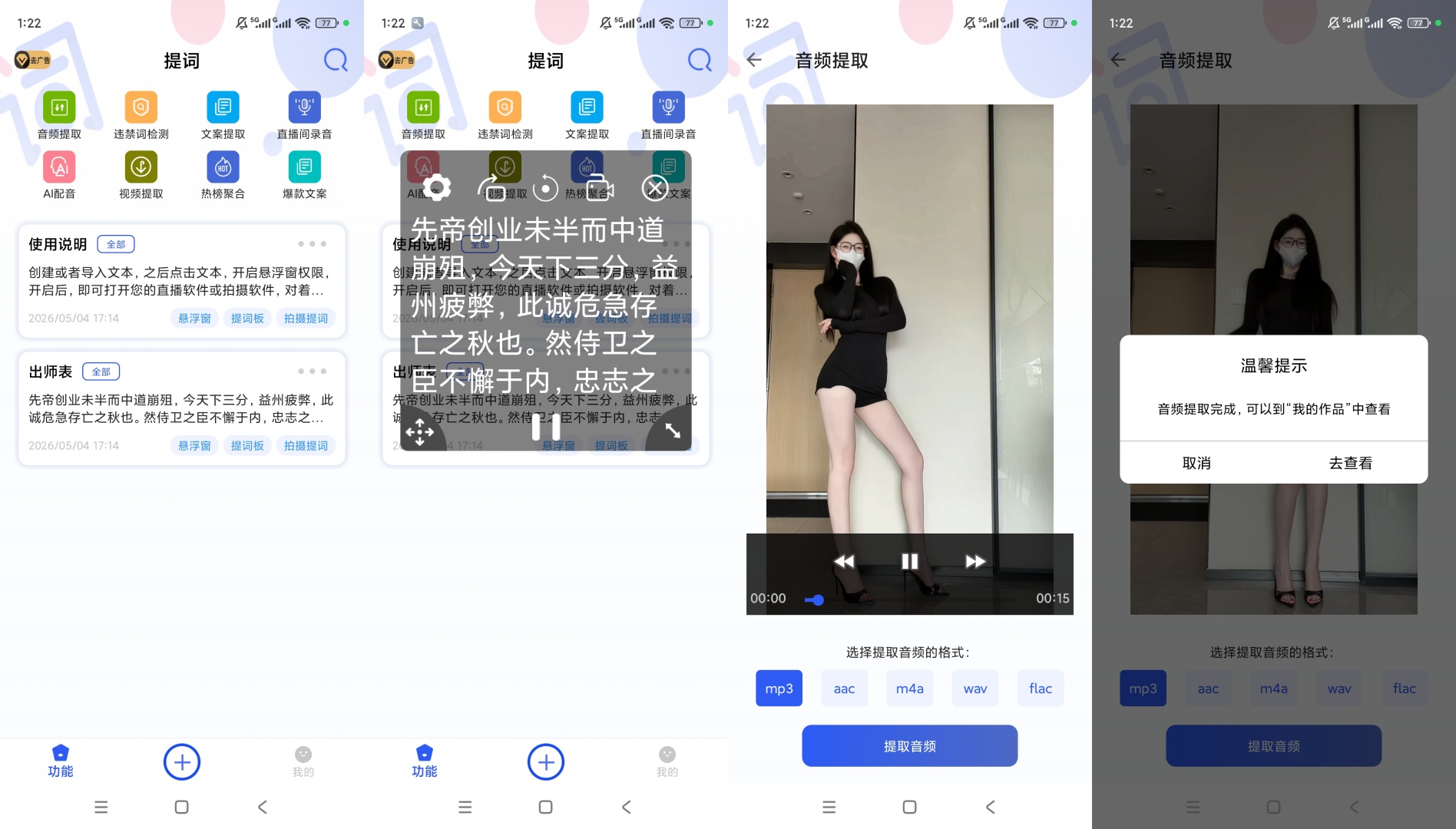The width and height of the screenshot is (1456, 829).
Task: Click the video playback progress slider knob
Action: point(818,600)
